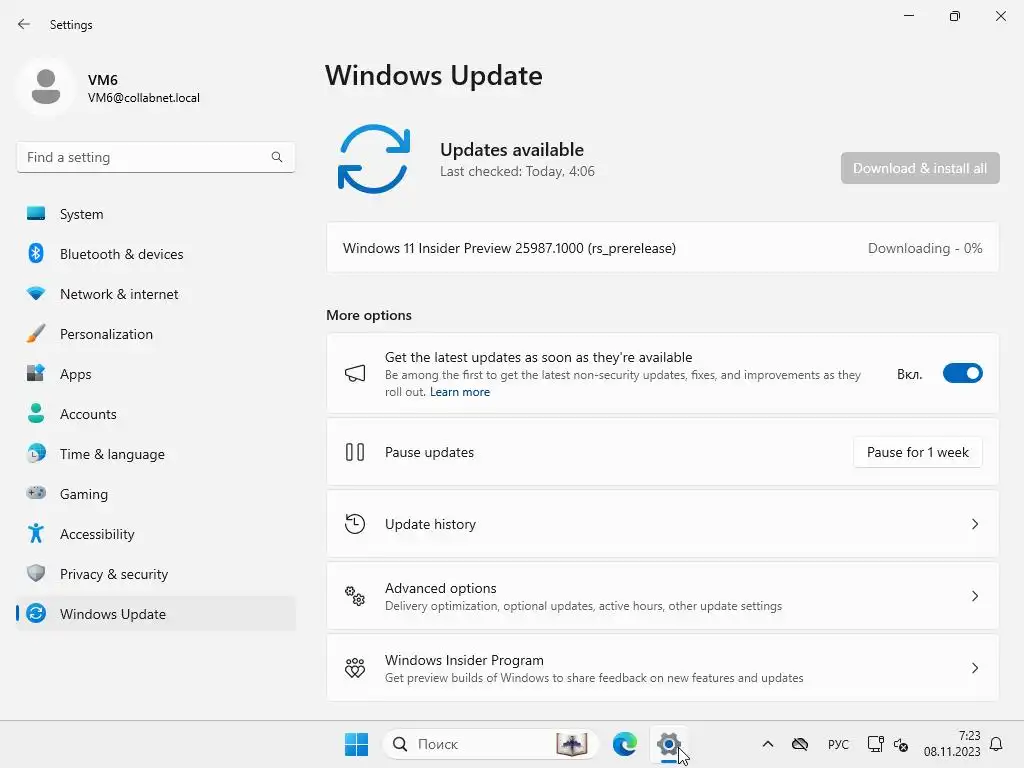Click the large blue update refresh arrows

(x=374, y=159)
